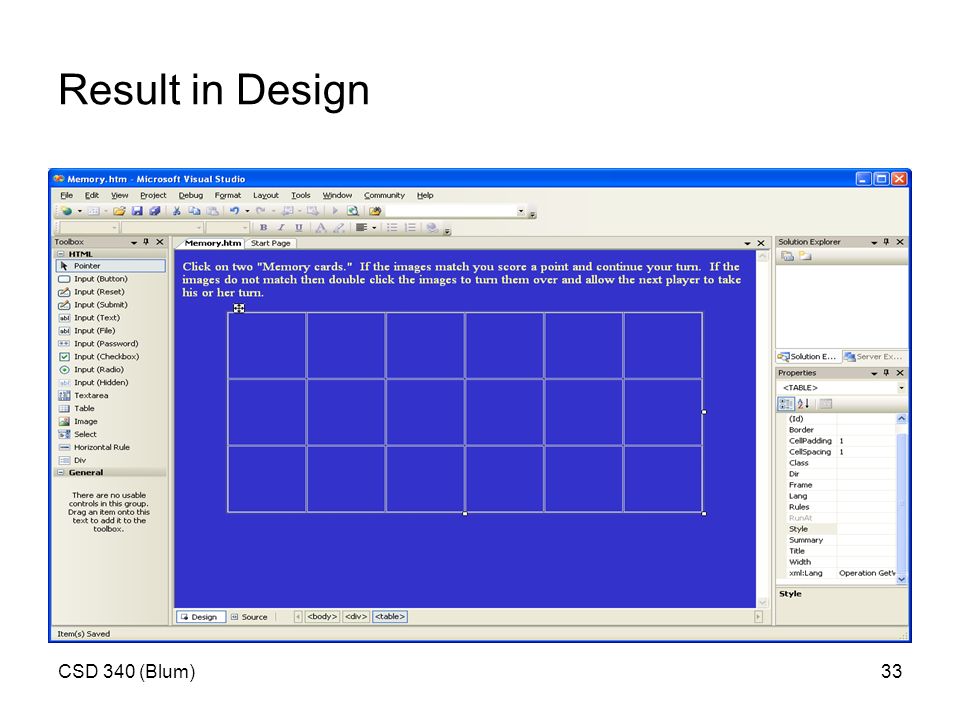Image resolution: width=960 pixels, height=720 pixels.
Task: Click the Alphabetical sort icon in Properties
Action: click(803, 404)
